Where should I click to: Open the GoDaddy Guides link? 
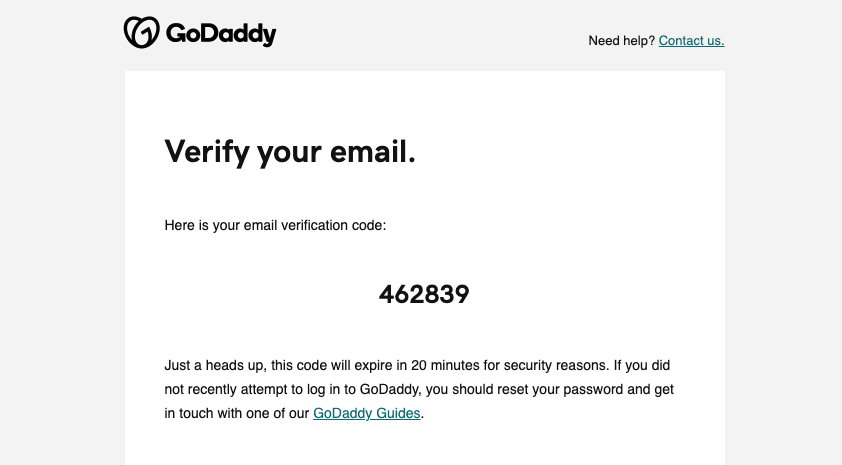[367, 413]
